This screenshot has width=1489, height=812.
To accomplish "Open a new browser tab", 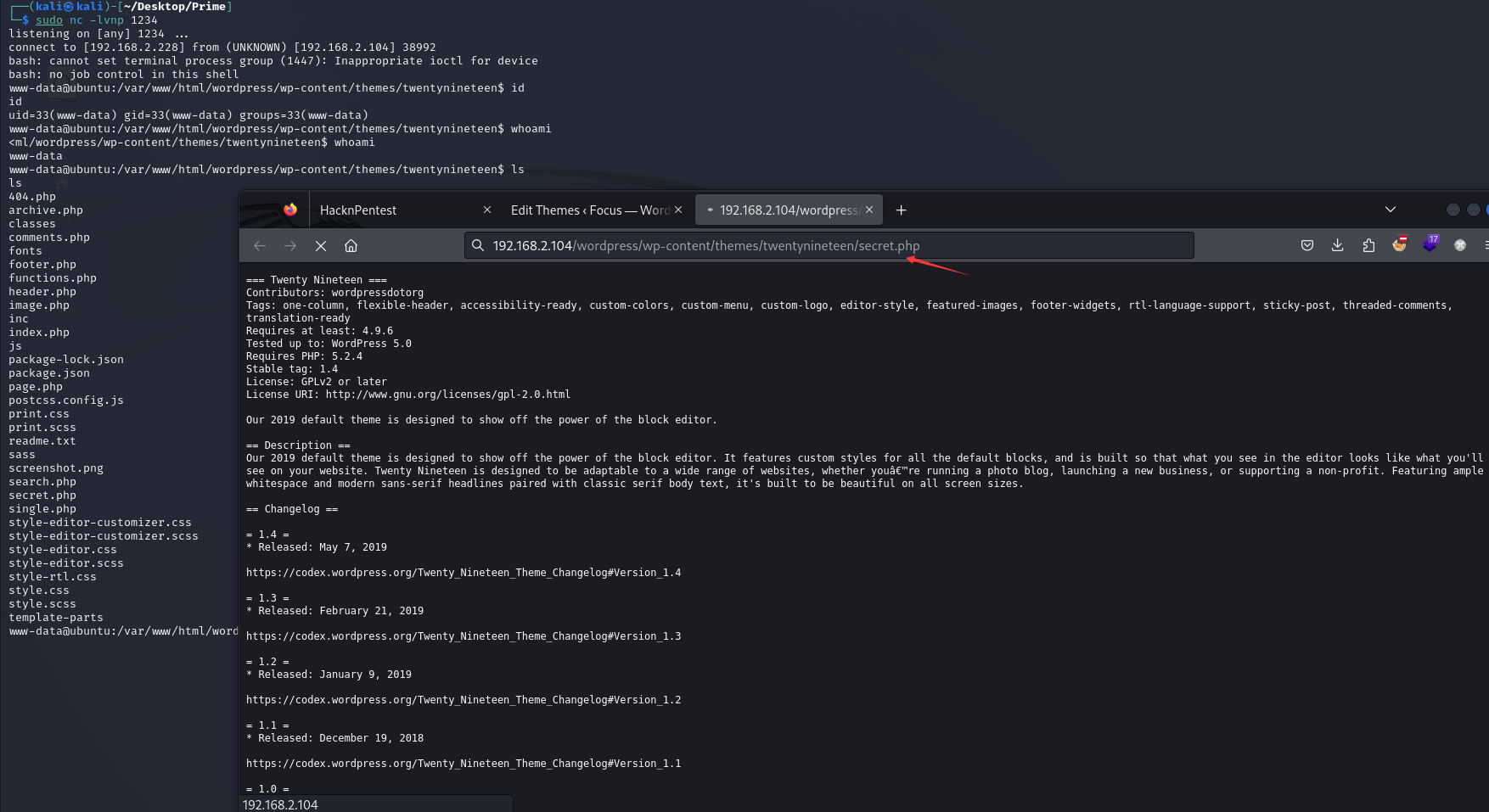I will pos(902,210).
